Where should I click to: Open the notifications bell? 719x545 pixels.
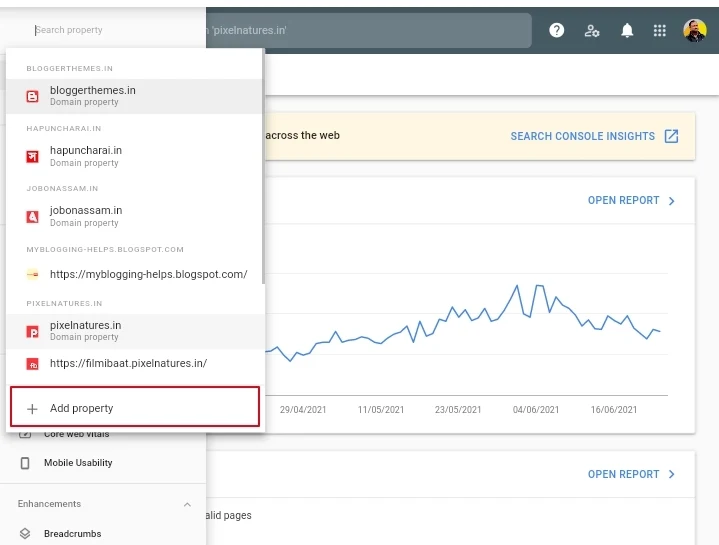(x=627, y=30)
